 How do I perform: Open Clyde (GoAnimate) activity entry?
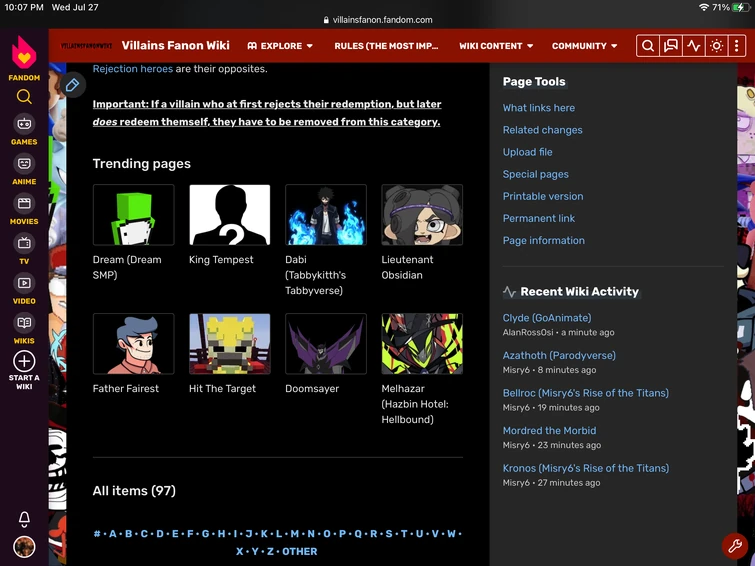click(547, 318)
